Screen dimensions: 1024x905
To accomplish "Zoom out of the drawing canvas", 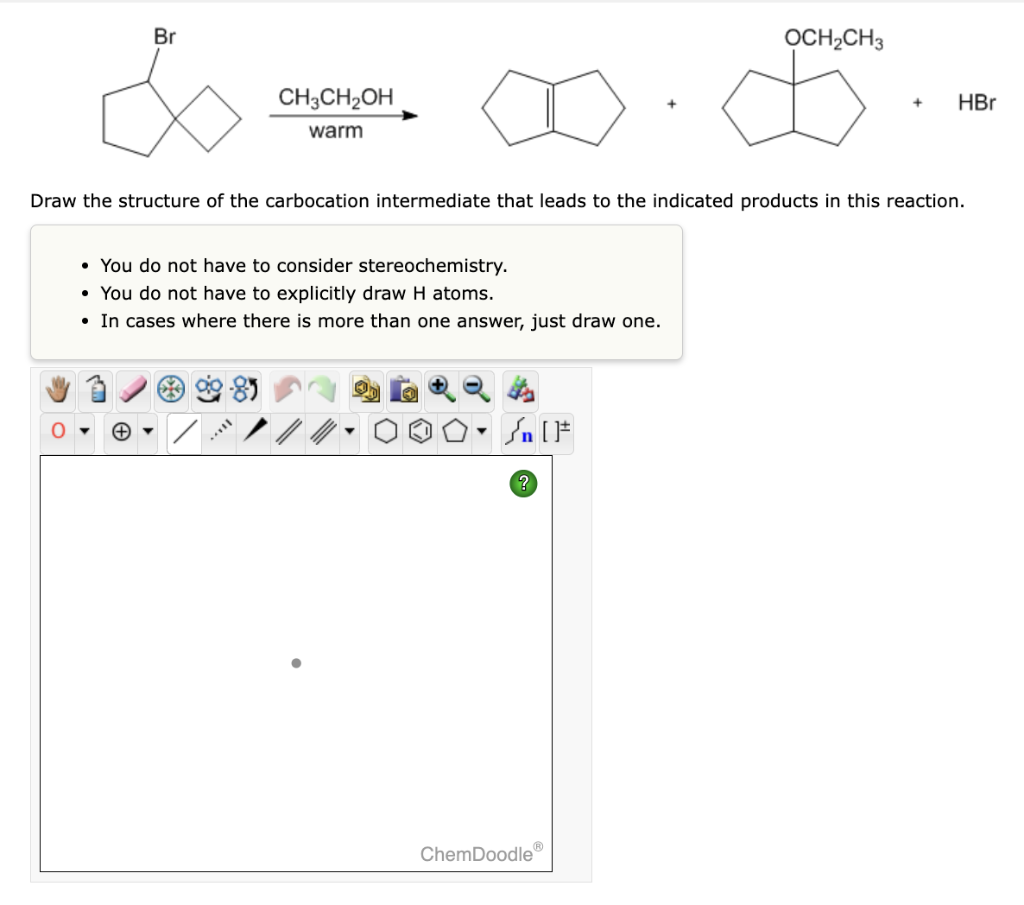I will (x=473, y=390).
